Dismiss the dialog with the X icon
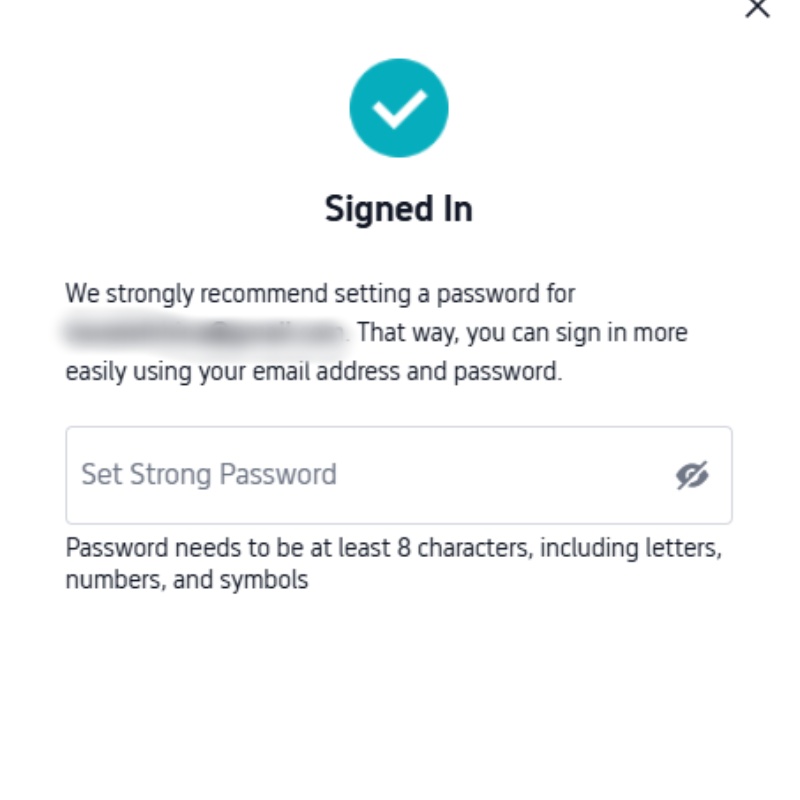800x800 pixels. click(758, 8)
